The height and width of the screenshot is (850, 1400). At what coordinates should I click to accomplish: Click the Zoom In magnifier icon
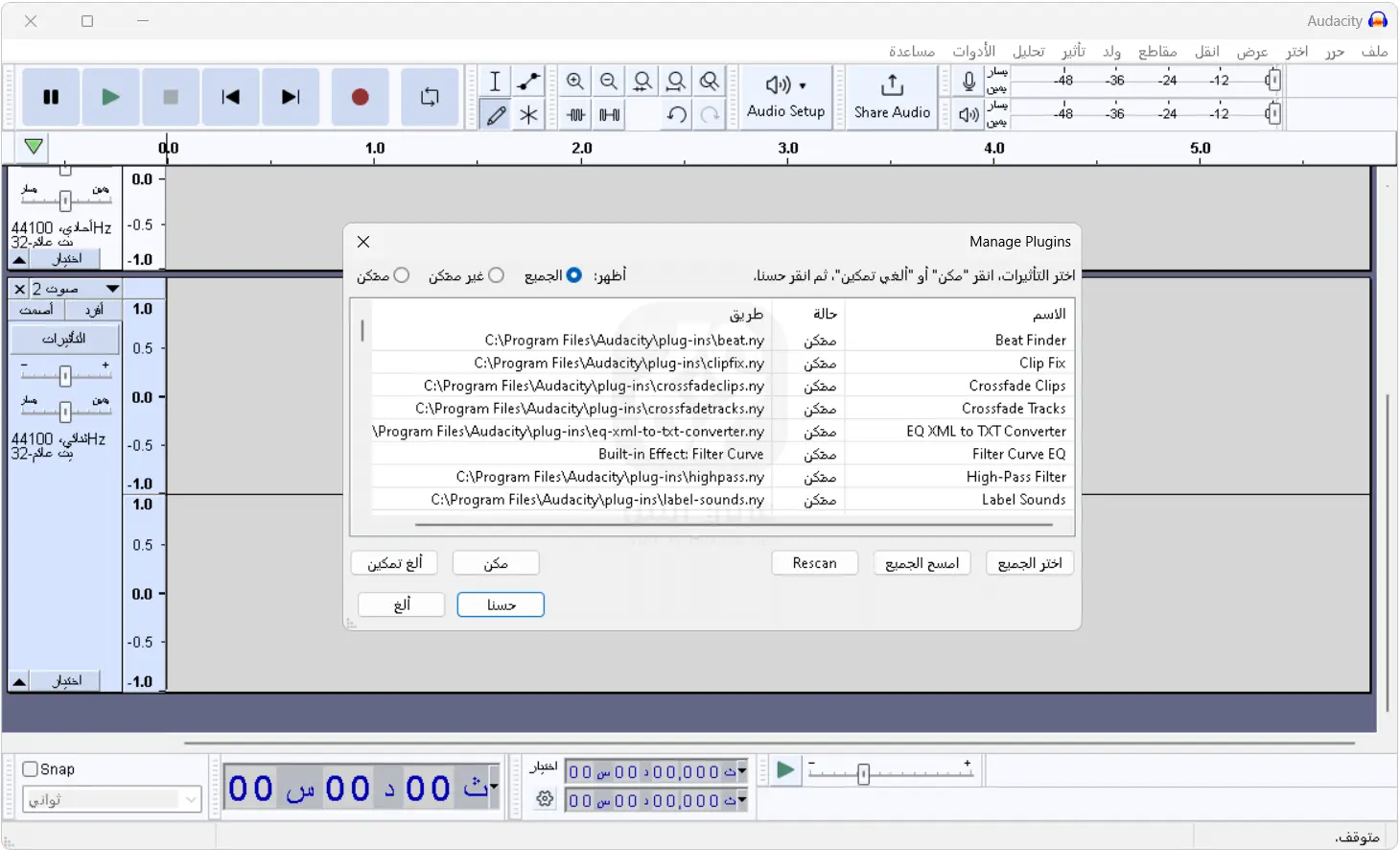pyautogui.click(x=575, y=82)
